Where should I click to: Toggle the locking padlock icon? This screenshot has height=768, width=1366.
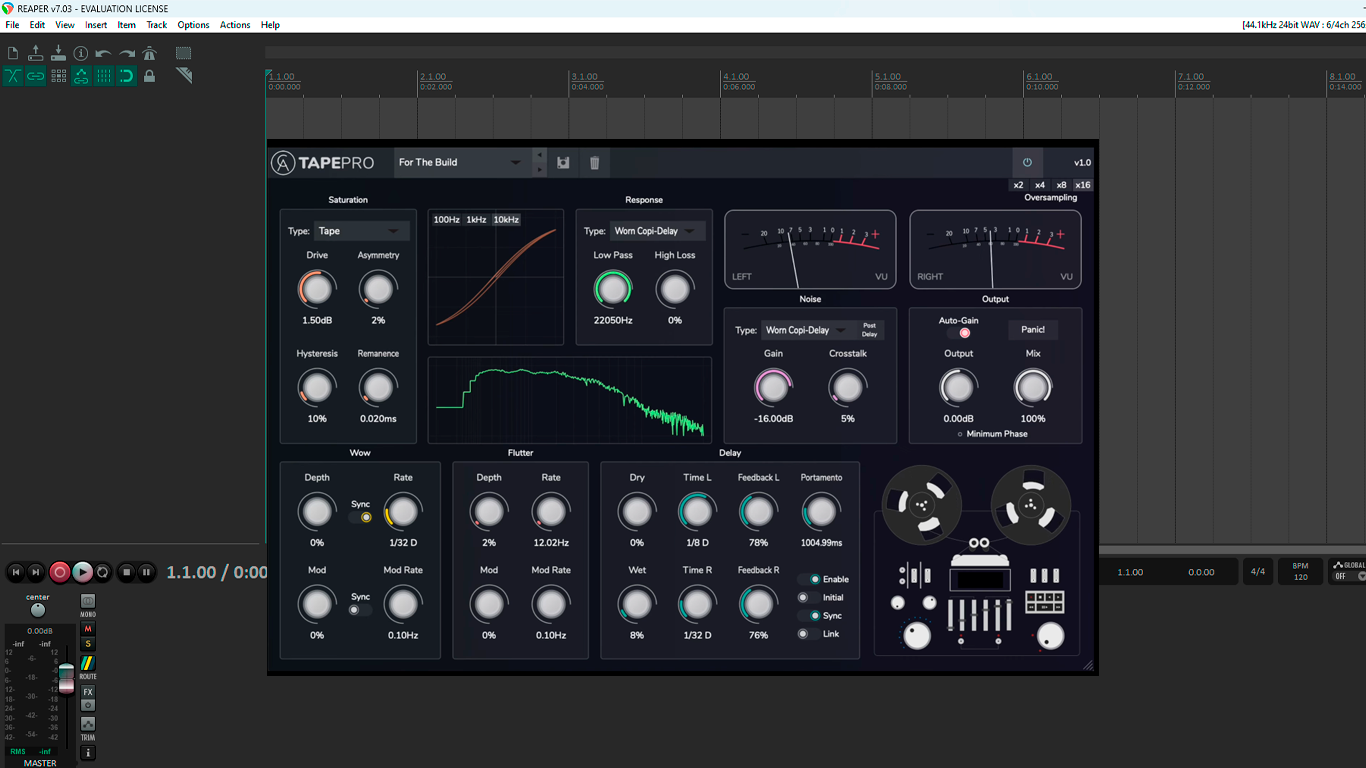[x=149, y=76]
